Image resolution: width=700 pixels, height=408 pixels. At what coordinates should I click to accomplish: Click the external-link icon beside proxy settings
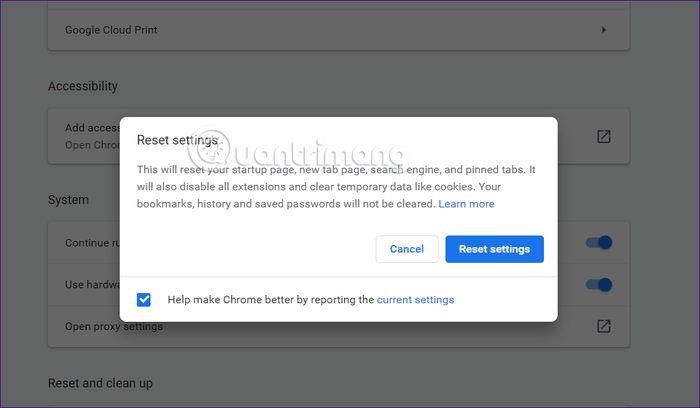click(604, 326)
